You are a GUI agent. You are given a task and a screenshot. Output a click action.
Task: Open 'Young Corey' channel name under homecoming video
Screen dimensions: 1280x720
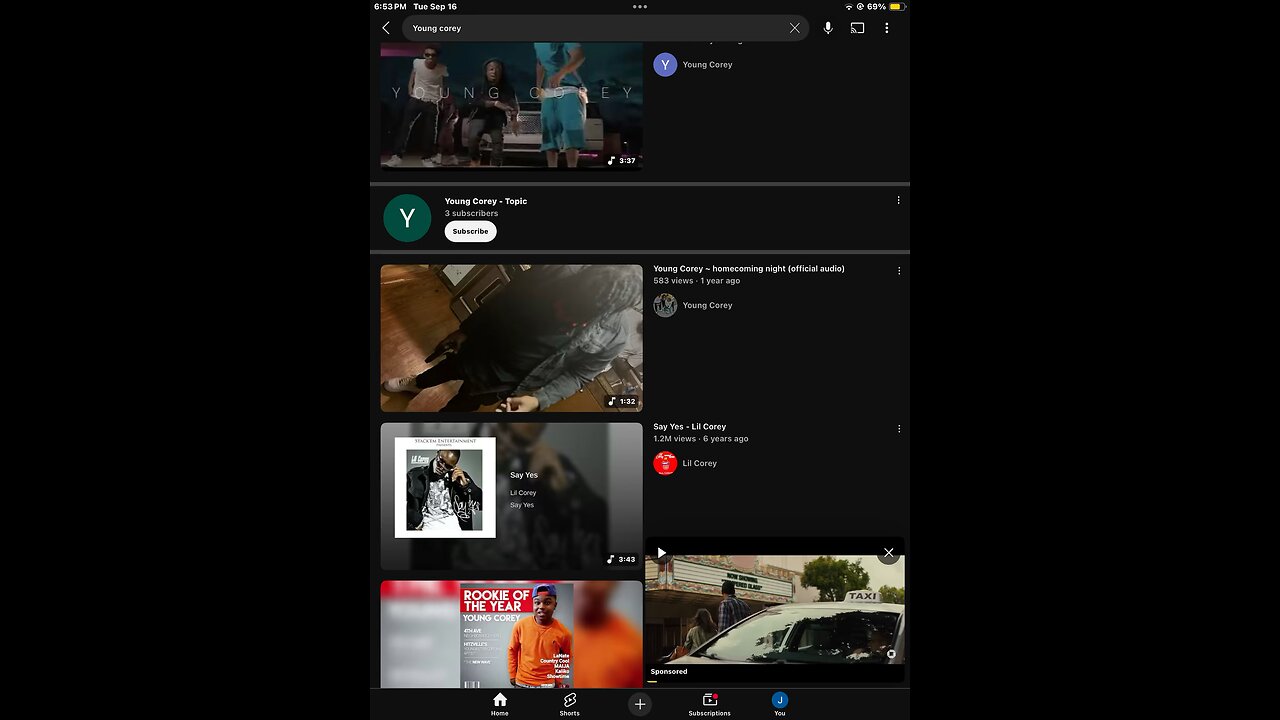[x=707, y=305]
